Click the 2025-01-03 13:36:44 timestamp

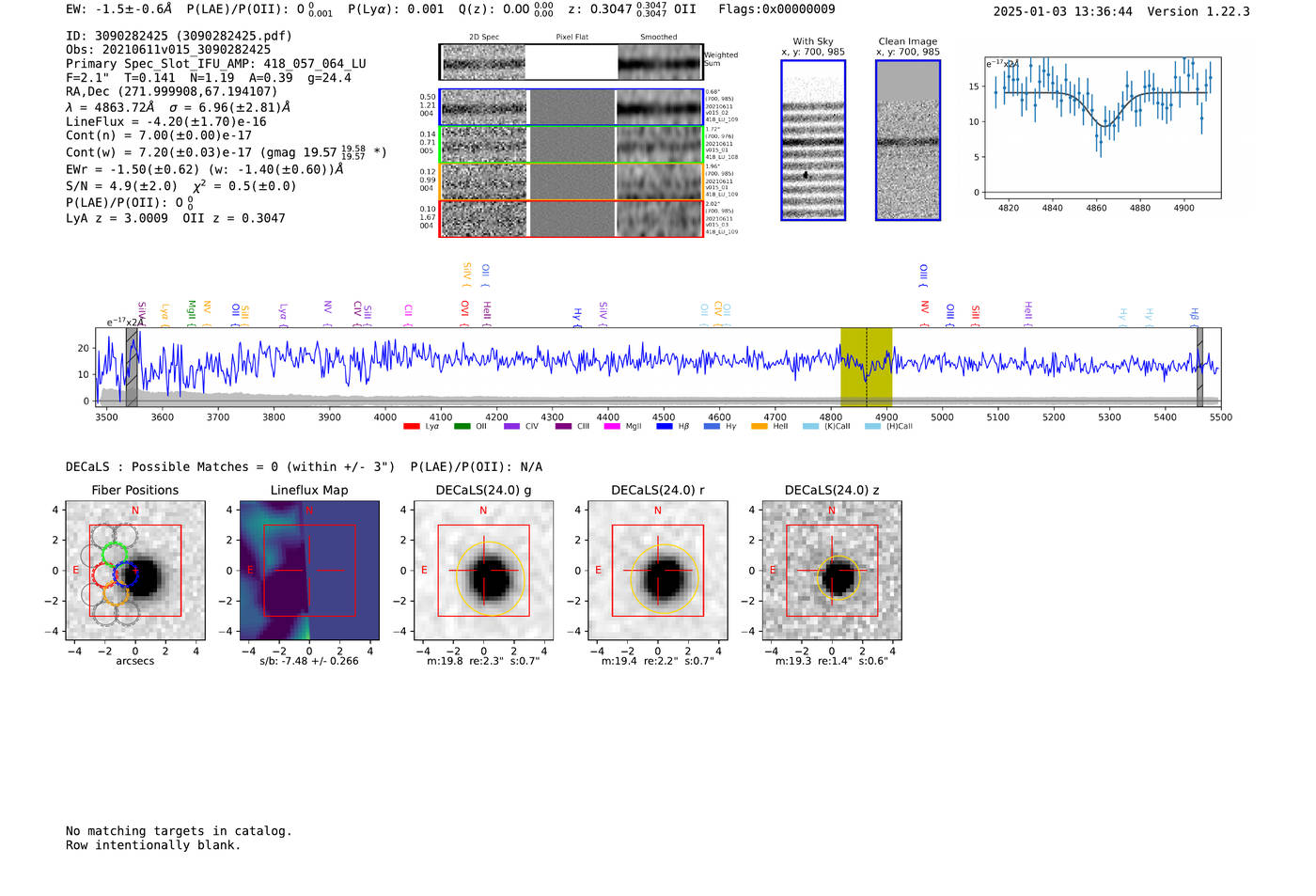pos(1063,11)
